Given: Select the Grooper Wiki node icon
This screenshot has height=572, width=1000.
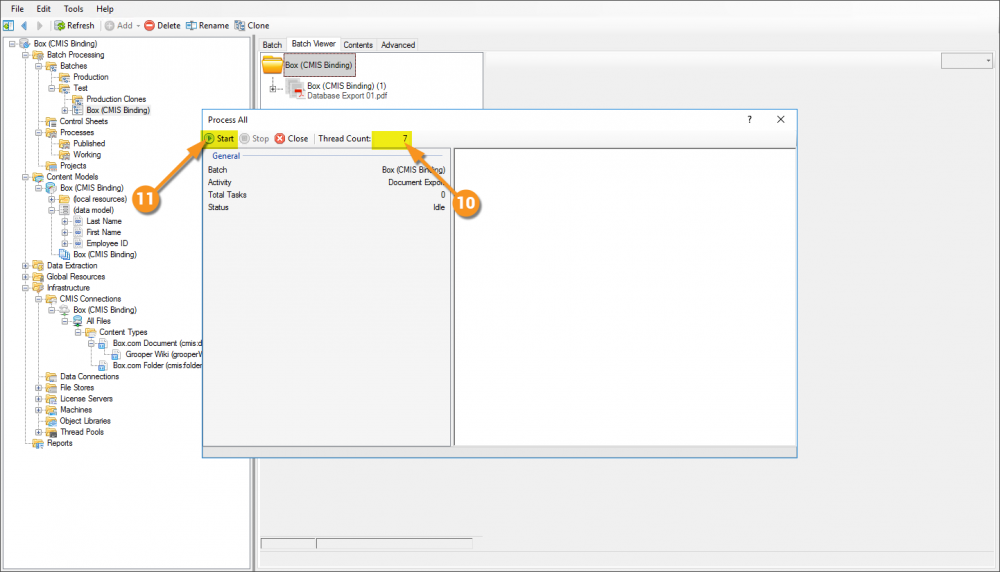Looking at the screenshot, I should [116, 355].
